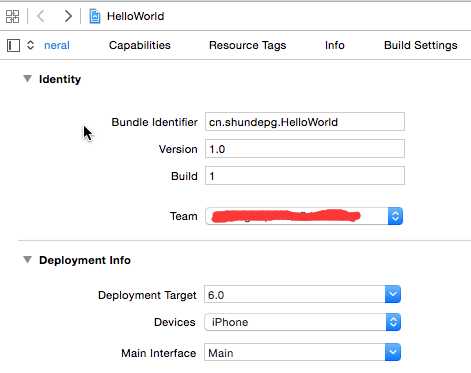Open the related items grid icon
Screen dimensions: 471x373
13,16
